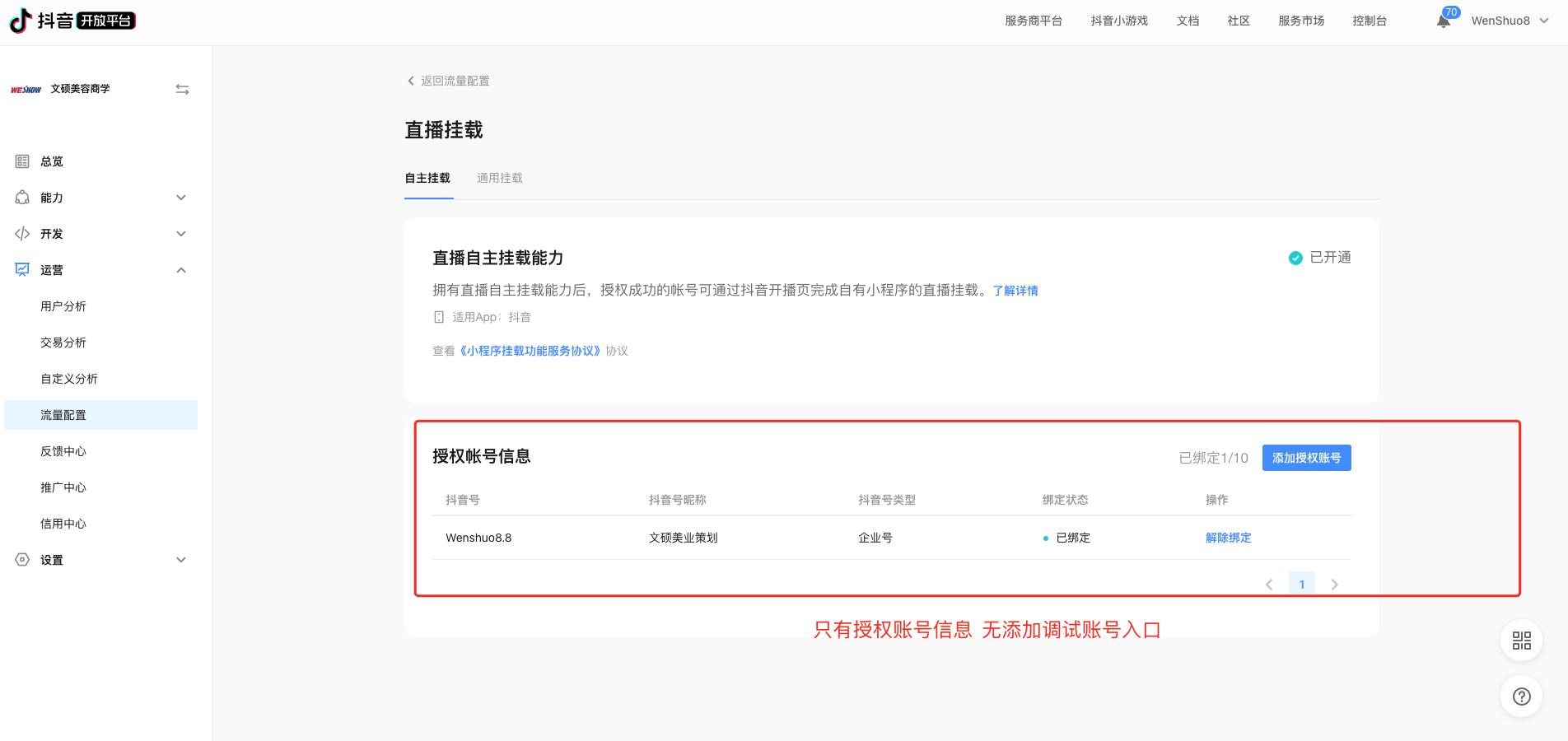Click 返回流量配置 back link
This screenshot has width=1568, height=741.
[455, 81]
